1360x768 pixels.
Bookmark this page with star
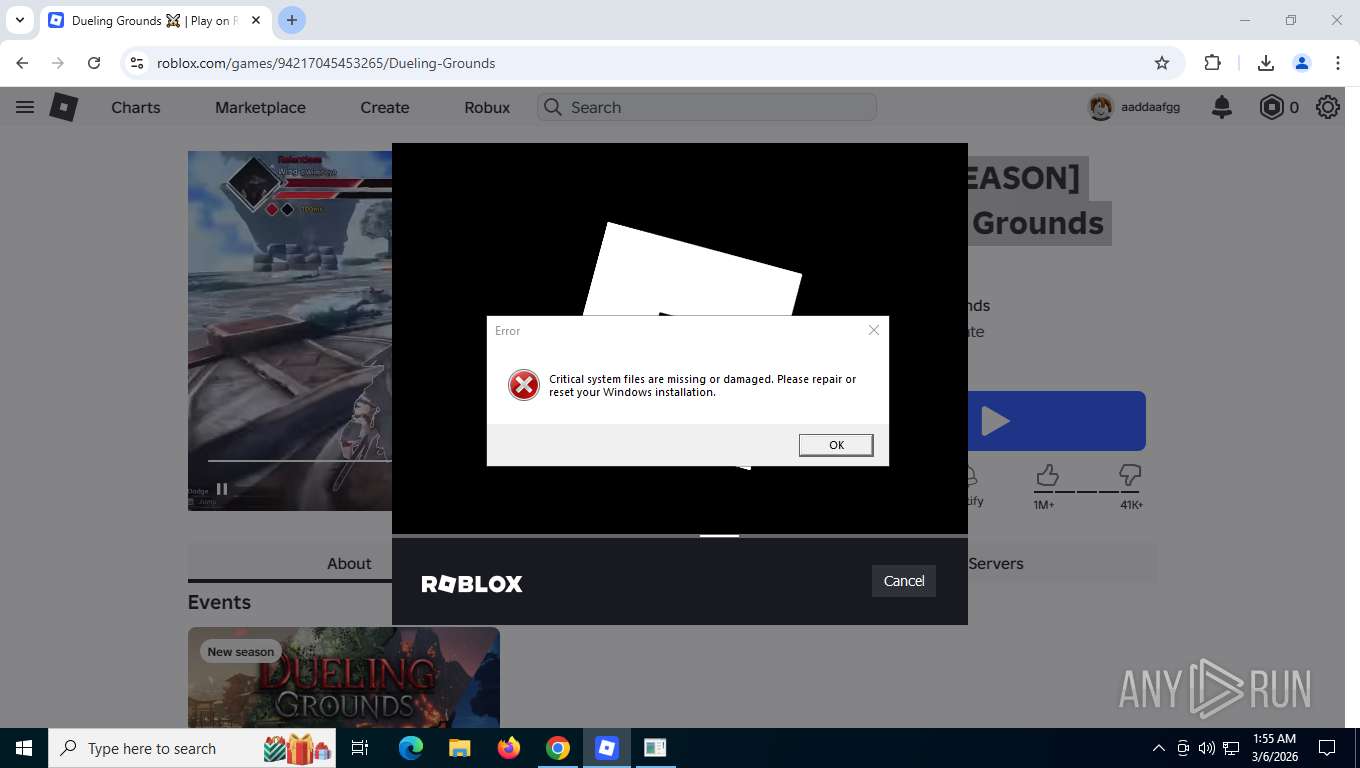point(1162,63)
